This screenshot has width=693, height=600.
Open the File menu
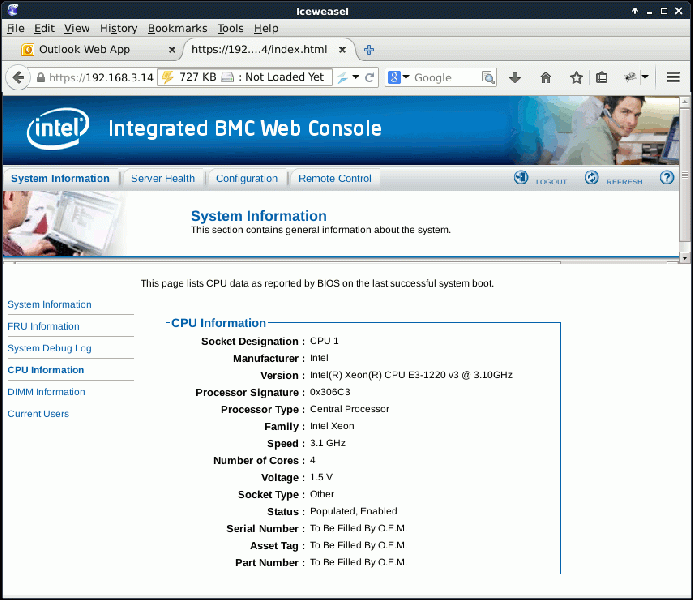(16, 28)
